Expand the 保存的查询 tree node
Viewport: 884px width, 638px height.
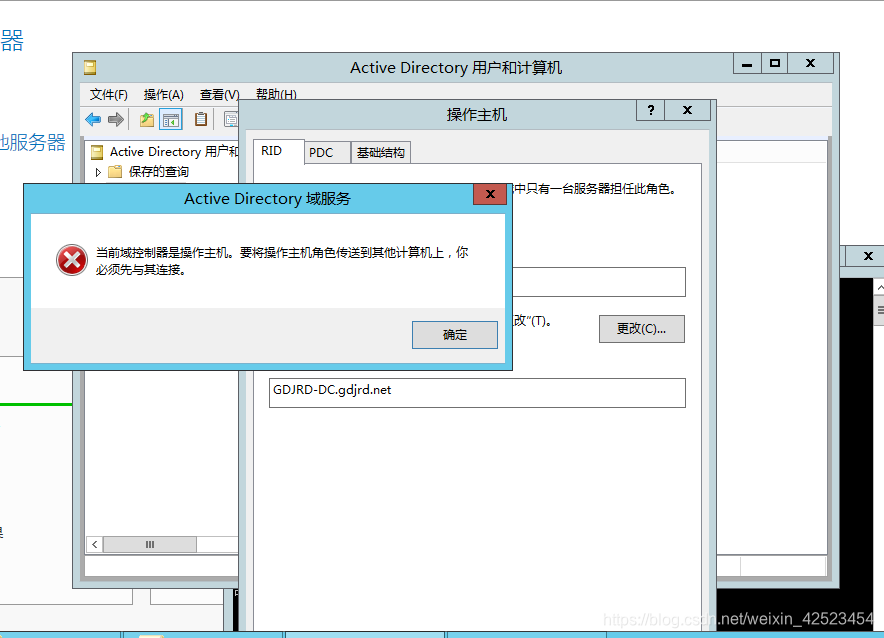(x=98, y=172)
